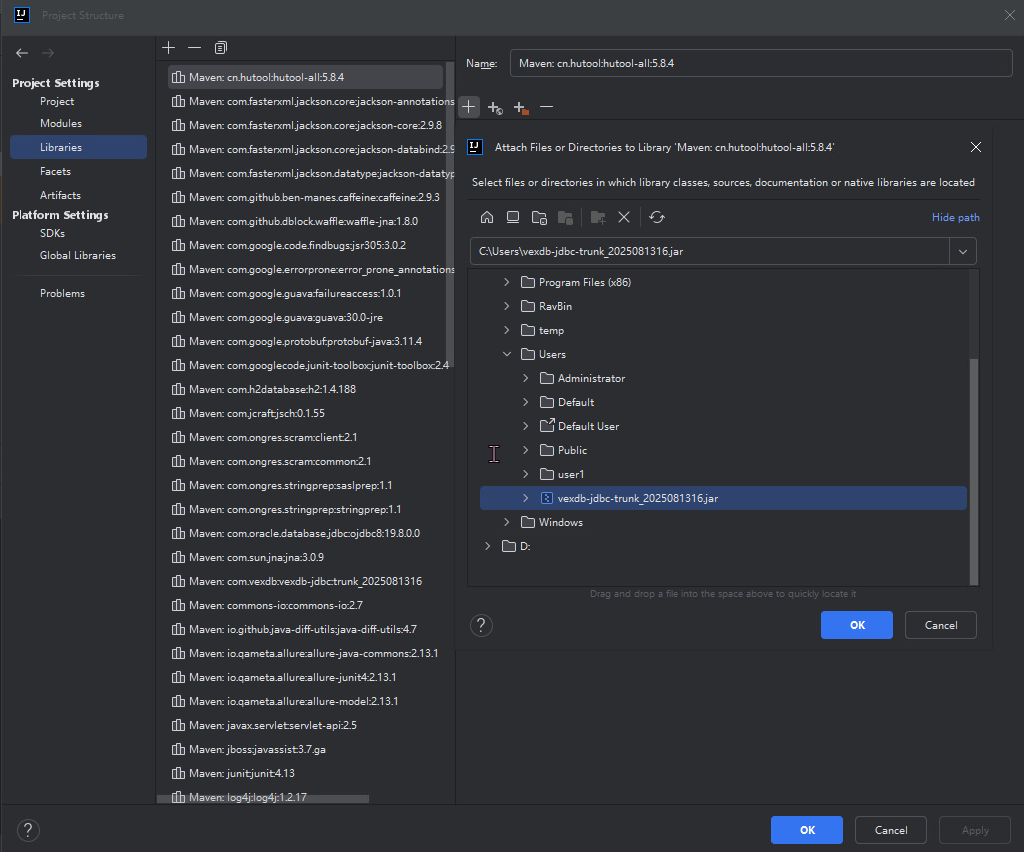Click OK at the bottom of Project Structure

(807, 830)
